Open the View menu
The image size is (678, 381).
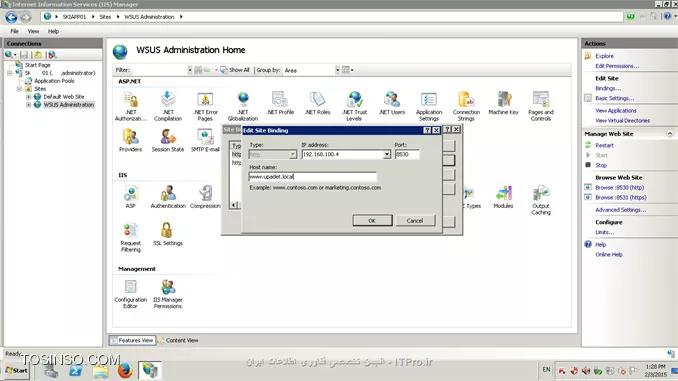click(x=33, y=31)
